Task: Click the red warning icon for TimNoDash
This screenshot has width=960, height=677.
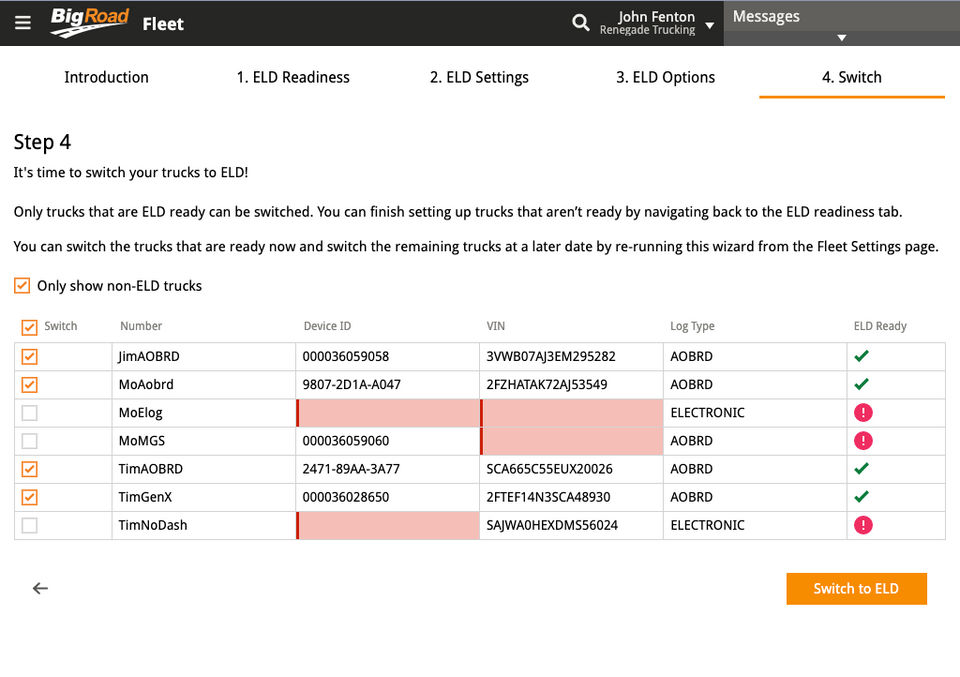Action: 862,525
